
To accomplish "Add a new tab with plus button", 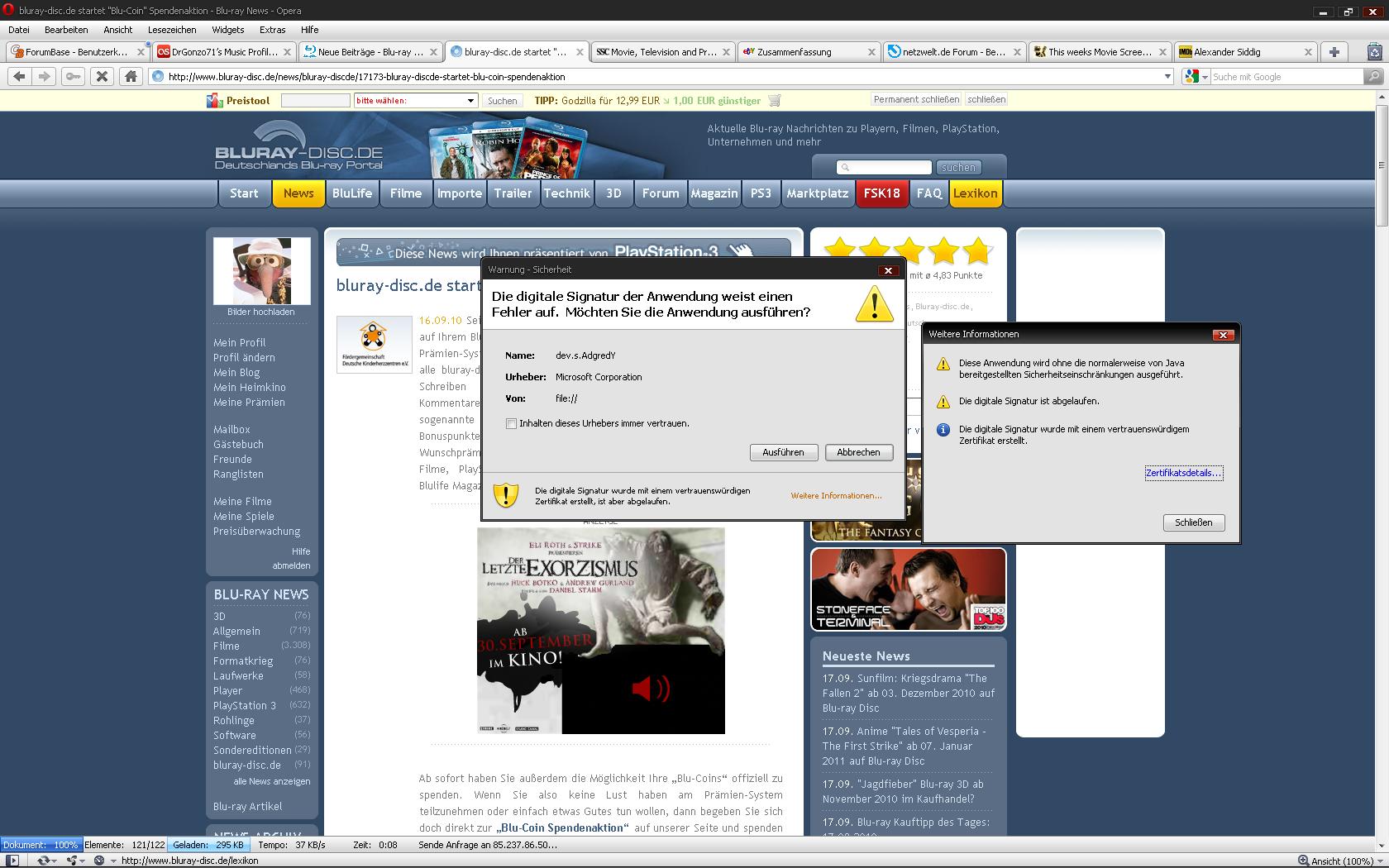I will tap(1334, 51).
